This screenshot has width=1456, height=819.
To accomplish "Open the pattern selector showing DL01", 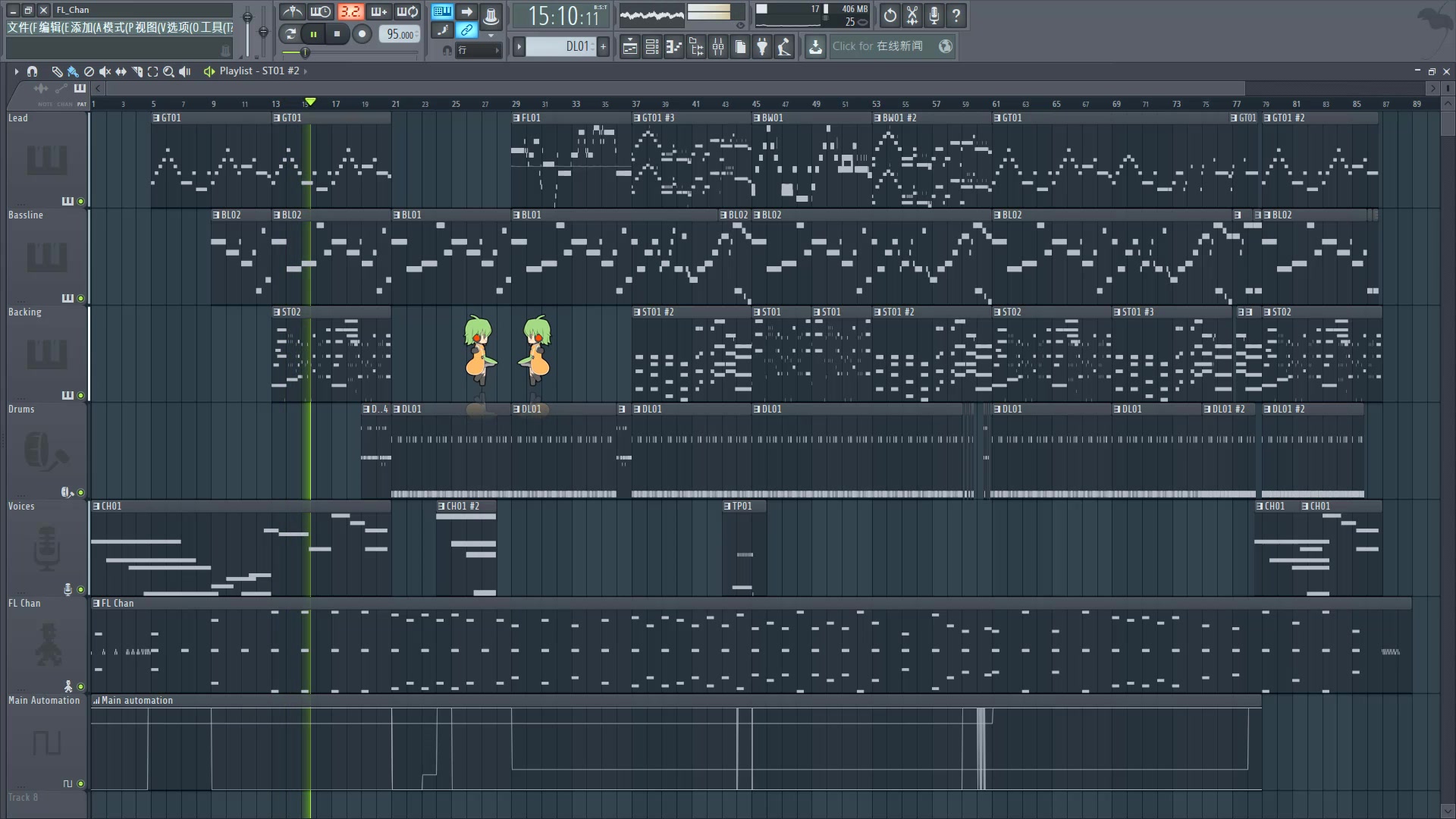I will (x=561, y=46).
